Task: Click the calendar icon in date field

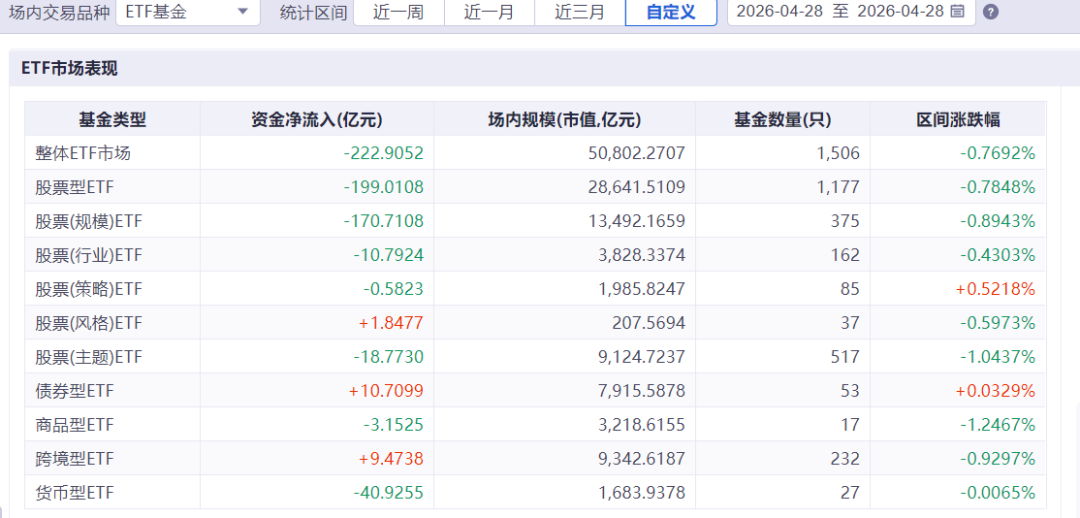Action: pyautogui.click(x=957, y=12)
